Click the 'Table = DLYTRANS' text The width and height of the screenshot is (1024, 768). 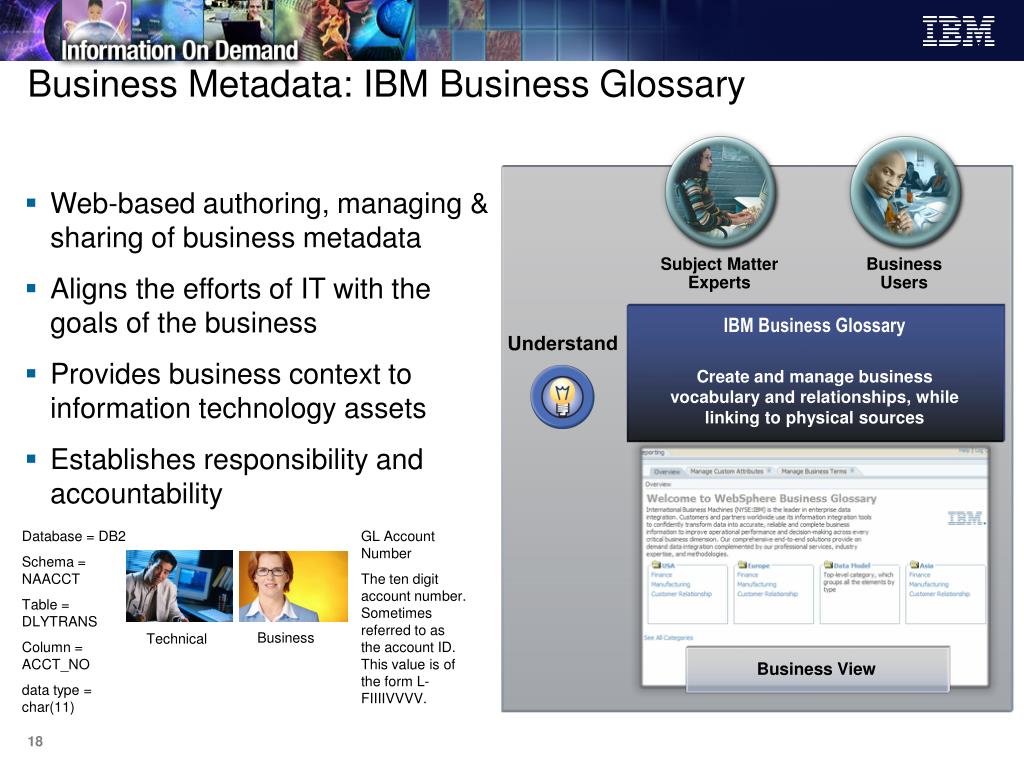(59, 613)
